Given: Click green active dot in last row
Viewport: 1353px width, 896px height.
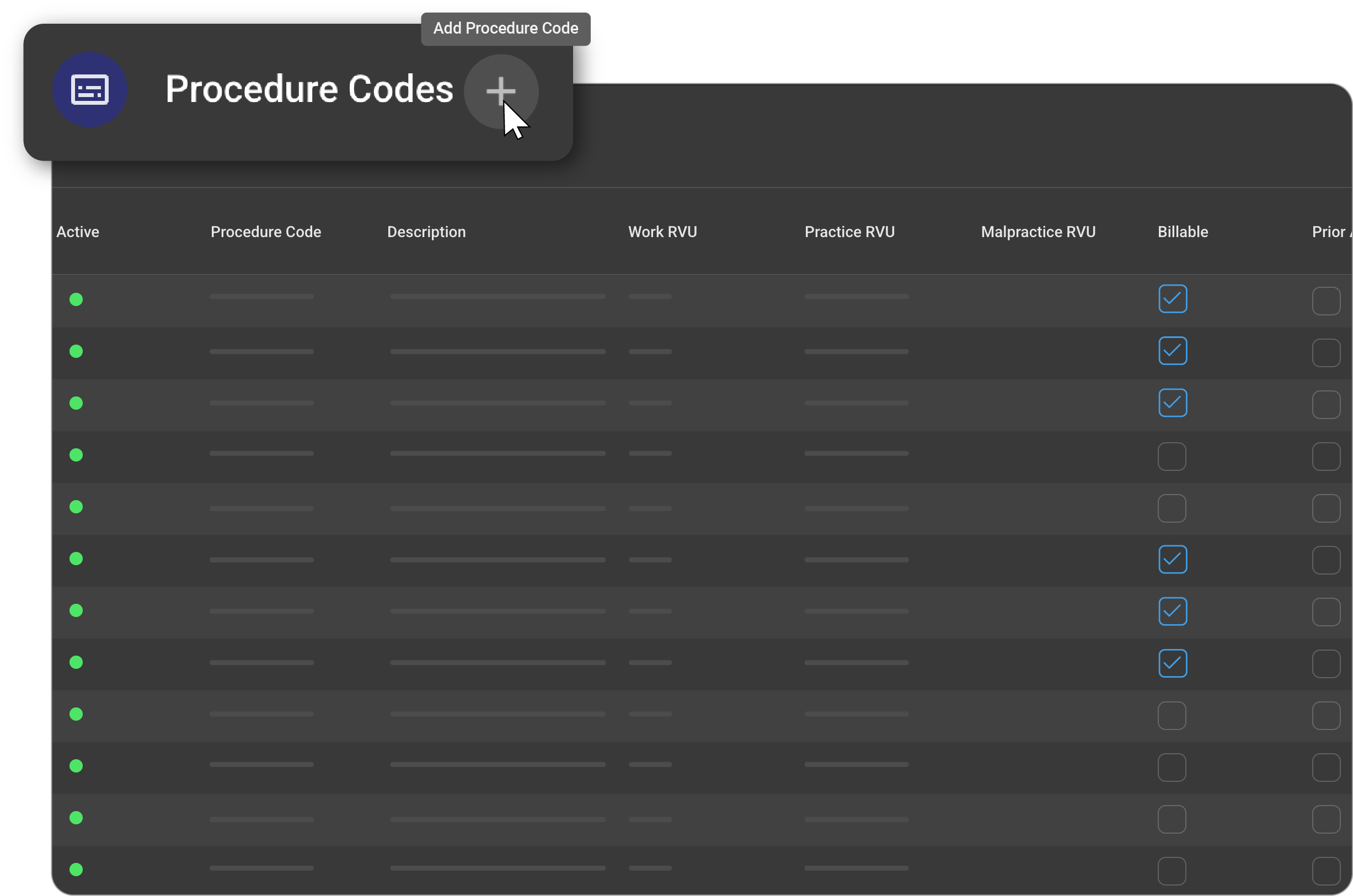Looking at the screenshot, I should click(x=76, y=869).
